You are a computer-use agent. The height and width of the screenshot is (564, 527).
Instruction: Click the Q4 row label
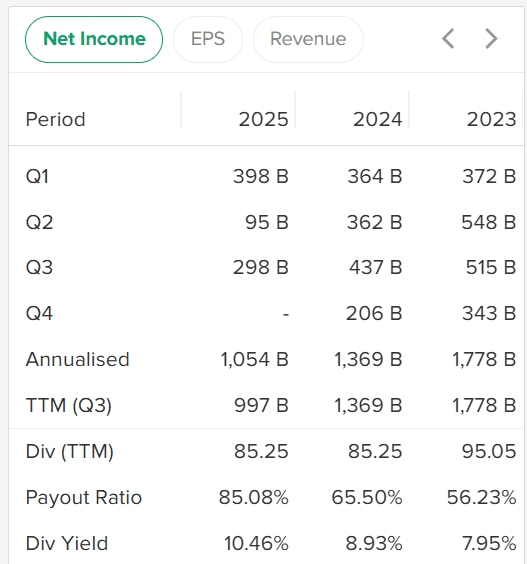pyautogui.click(x=39, y=313)
